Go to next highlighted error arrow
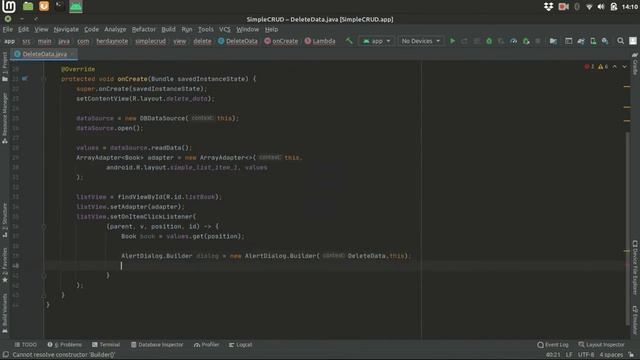 tap(624, 67)
